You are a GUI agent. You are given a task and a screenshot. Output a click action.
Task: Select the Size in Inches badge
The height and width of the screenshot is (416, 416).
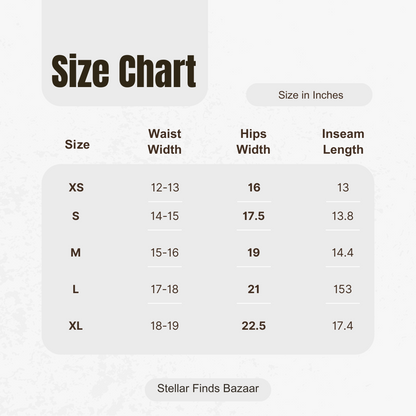coord(309,95)
